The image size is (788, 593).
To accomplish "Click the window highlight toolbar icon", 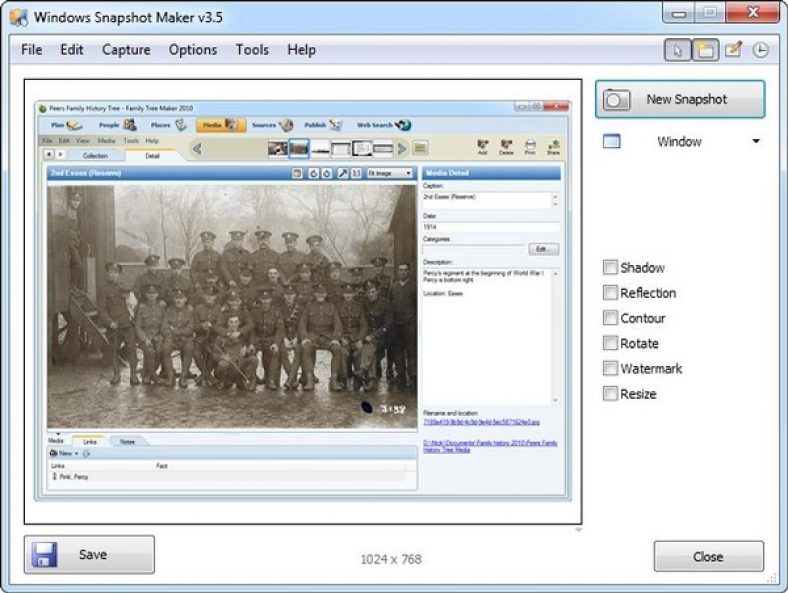I will click(706, 50).
